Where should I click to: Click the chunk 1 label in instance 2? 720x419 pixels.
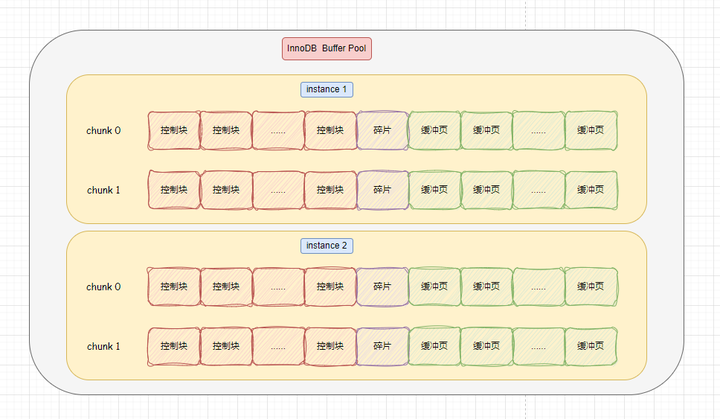(103, 346)
